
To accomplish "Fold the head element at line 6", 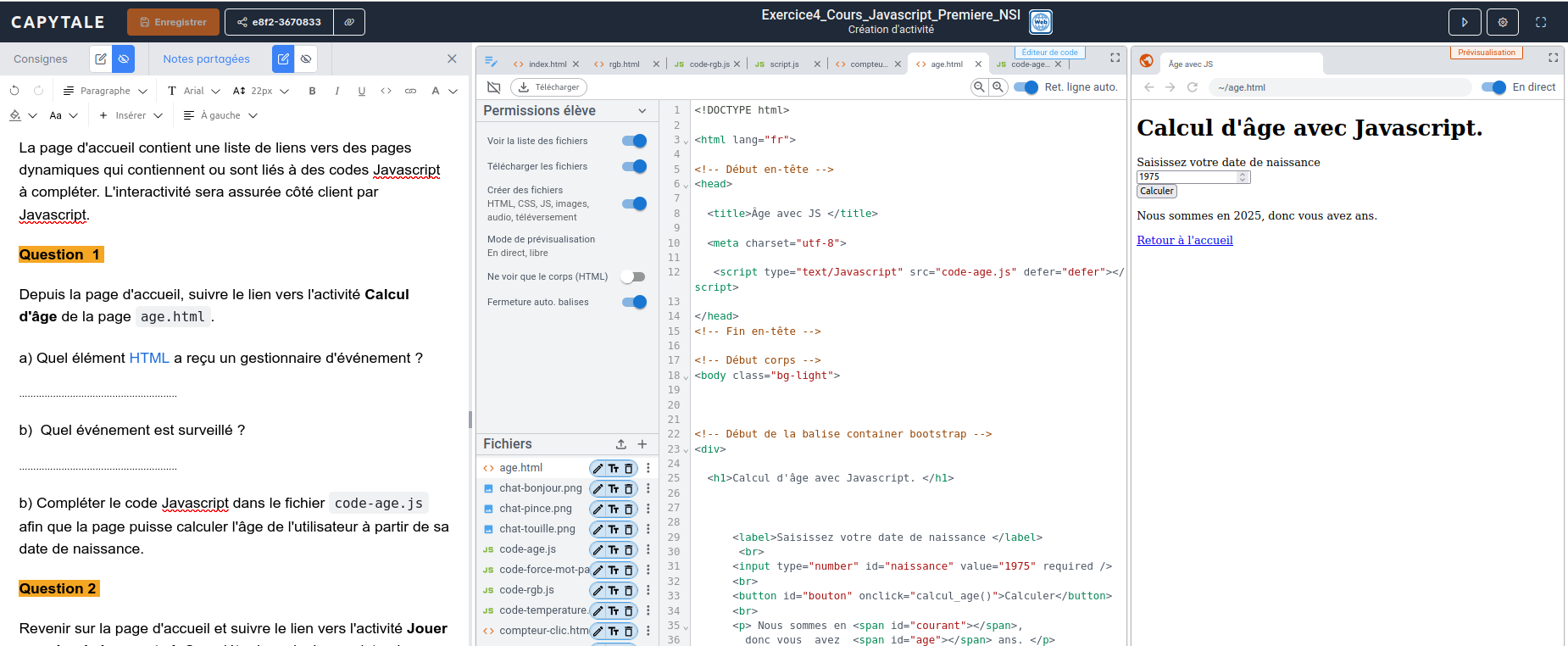I will click(686, 185).
